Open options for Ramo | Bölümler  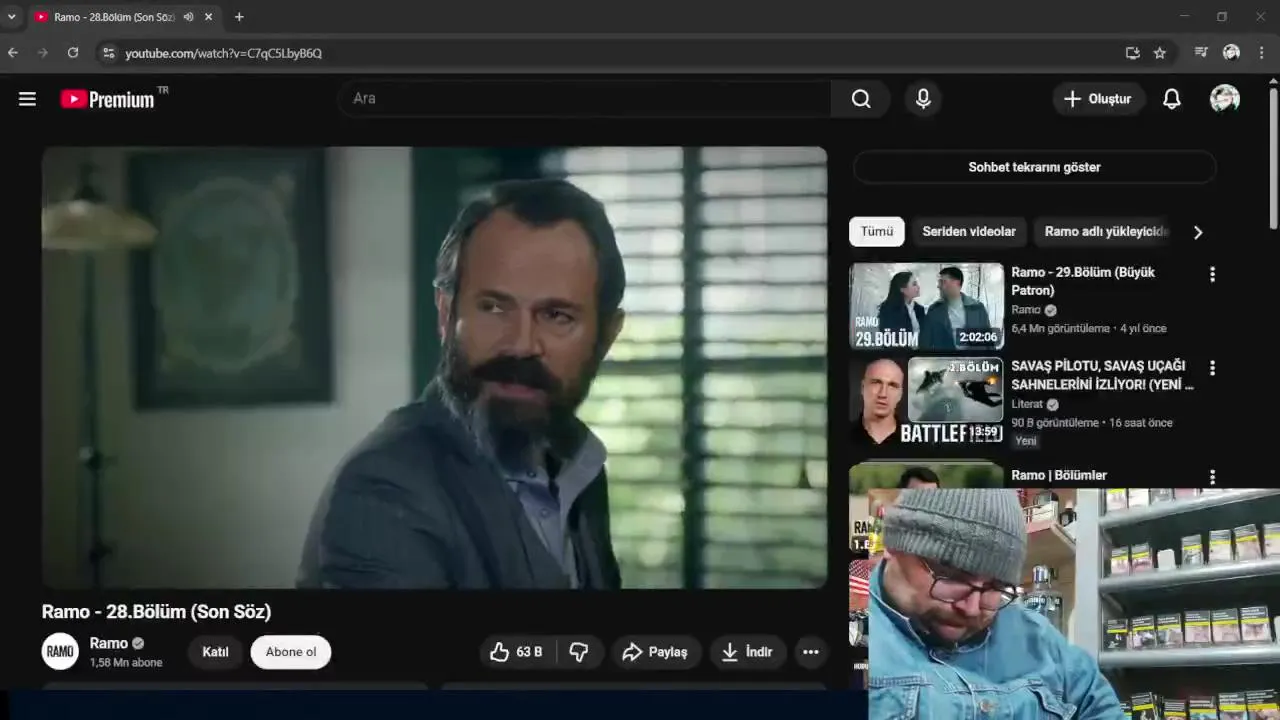(x=1212, y=477)
